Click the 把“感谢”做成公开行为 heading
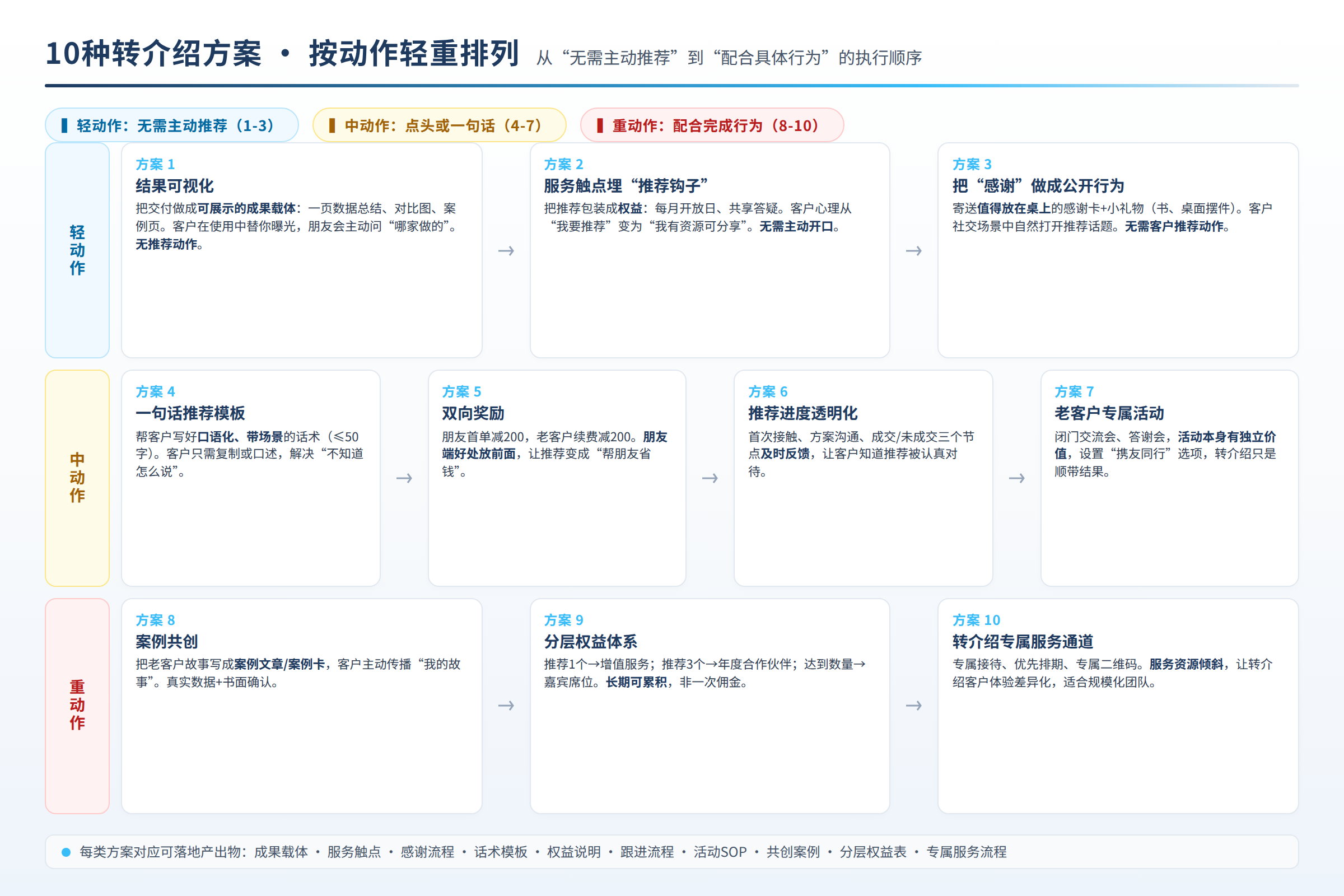1344x896 pixels. 1038,186
